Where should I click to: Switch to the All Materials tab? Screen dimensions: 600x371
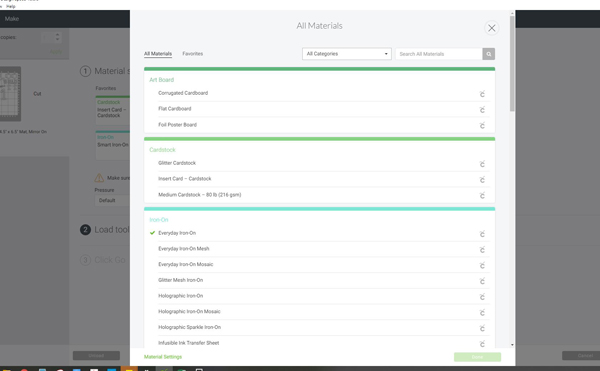158,54
